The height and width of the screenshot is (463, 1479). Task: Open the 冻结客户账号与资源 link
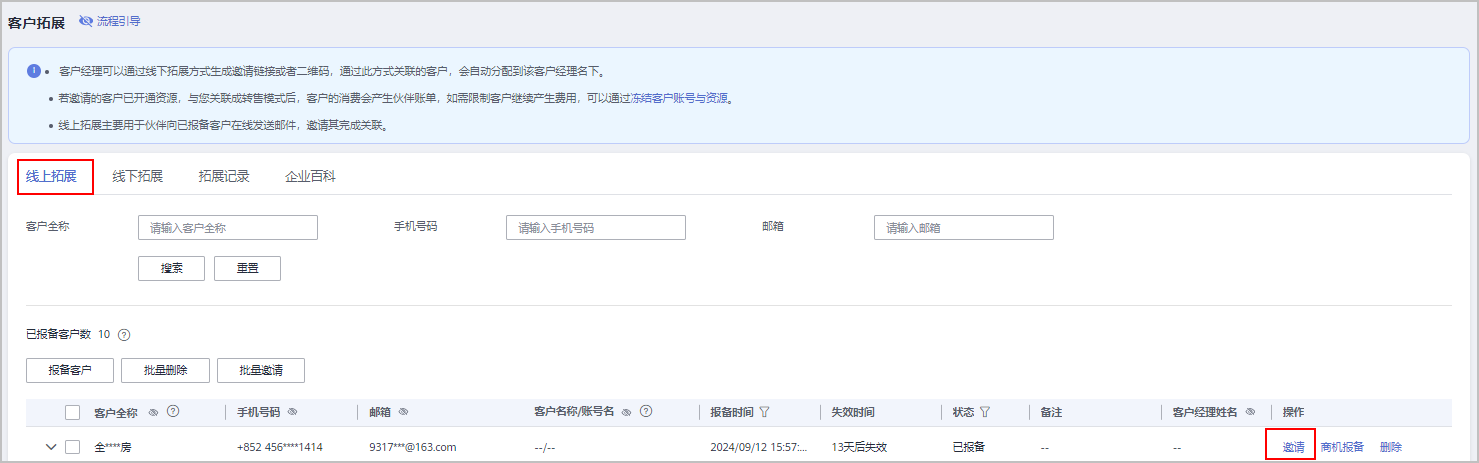[679, 99]
